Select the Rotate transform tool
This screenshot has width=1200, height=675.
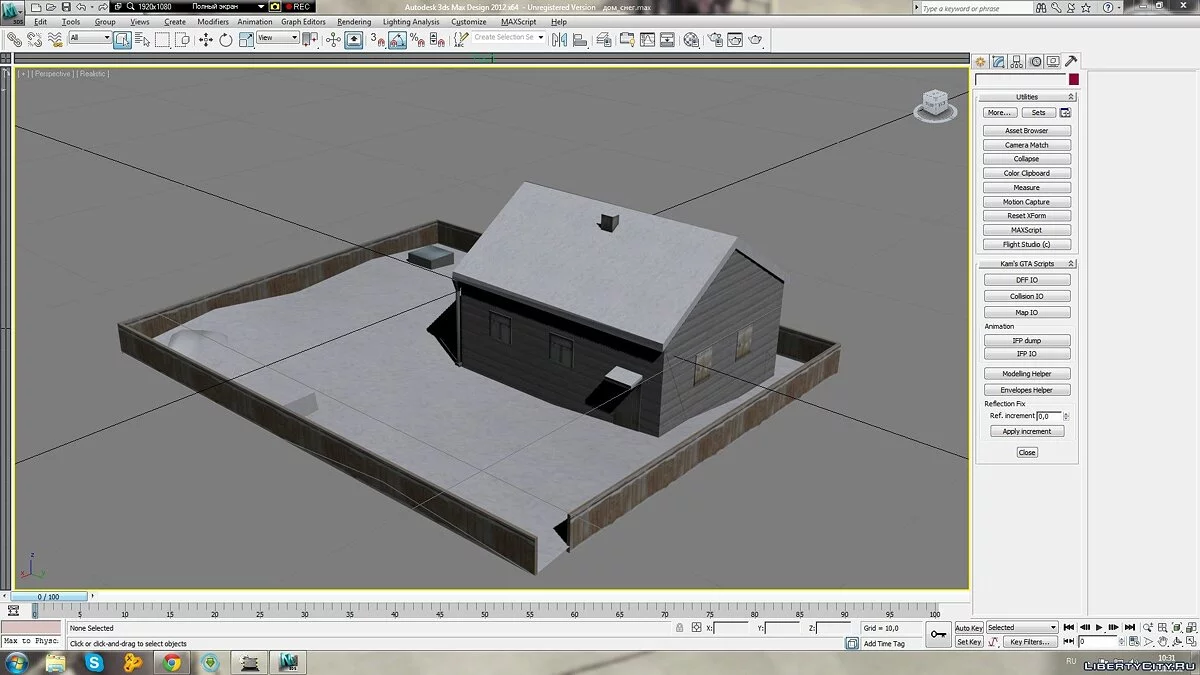(x=226, y=40)
